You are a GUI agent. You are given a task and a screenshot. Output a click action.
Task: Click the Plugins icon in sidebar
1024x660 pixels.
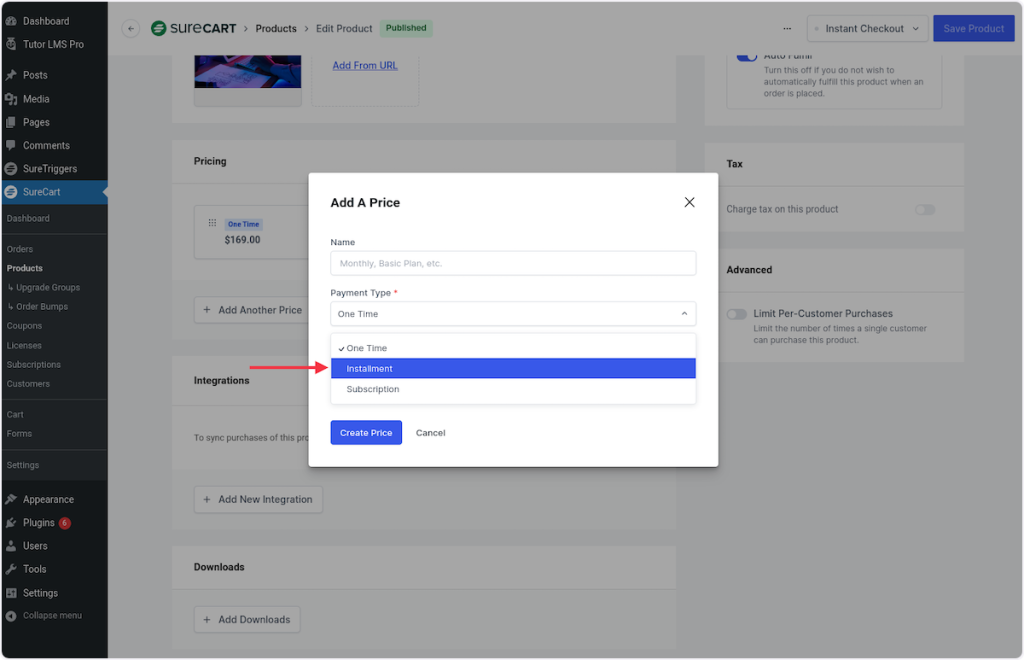pyautogui.click(x=11, y=523)
